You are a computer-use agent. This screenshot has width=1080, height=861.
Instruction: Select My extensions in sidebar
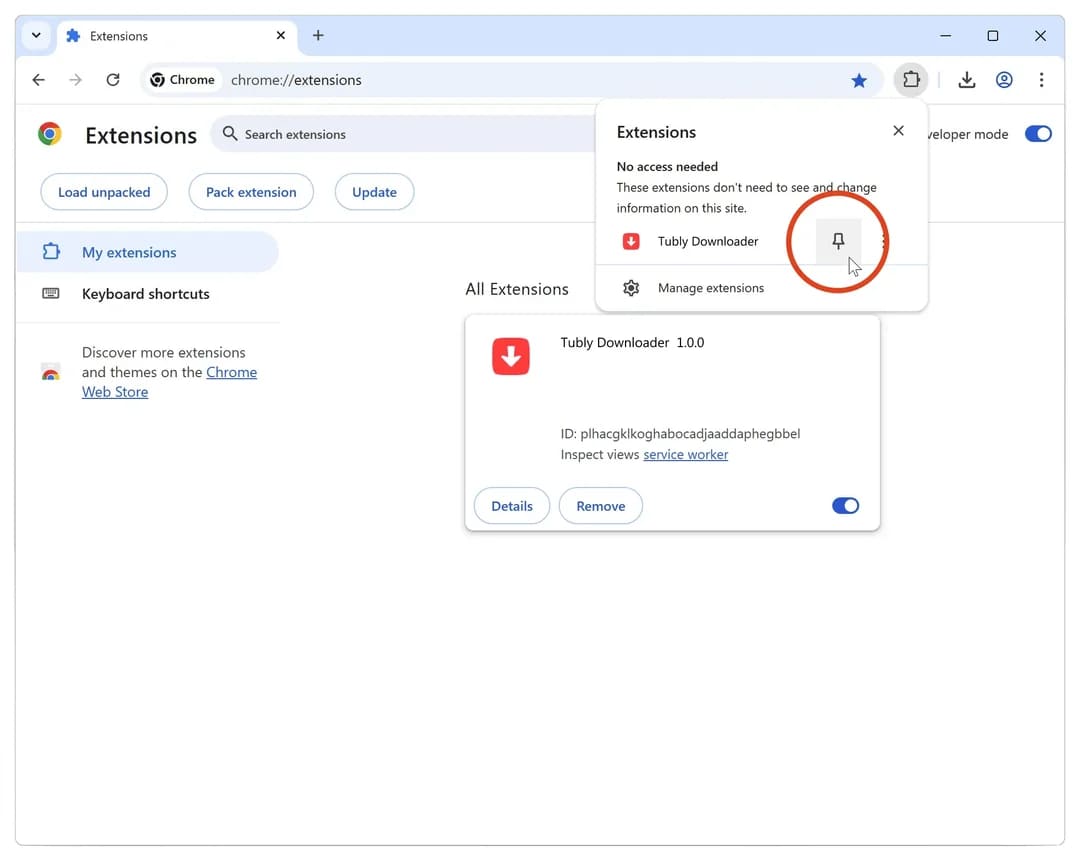(x=147, y=252)
